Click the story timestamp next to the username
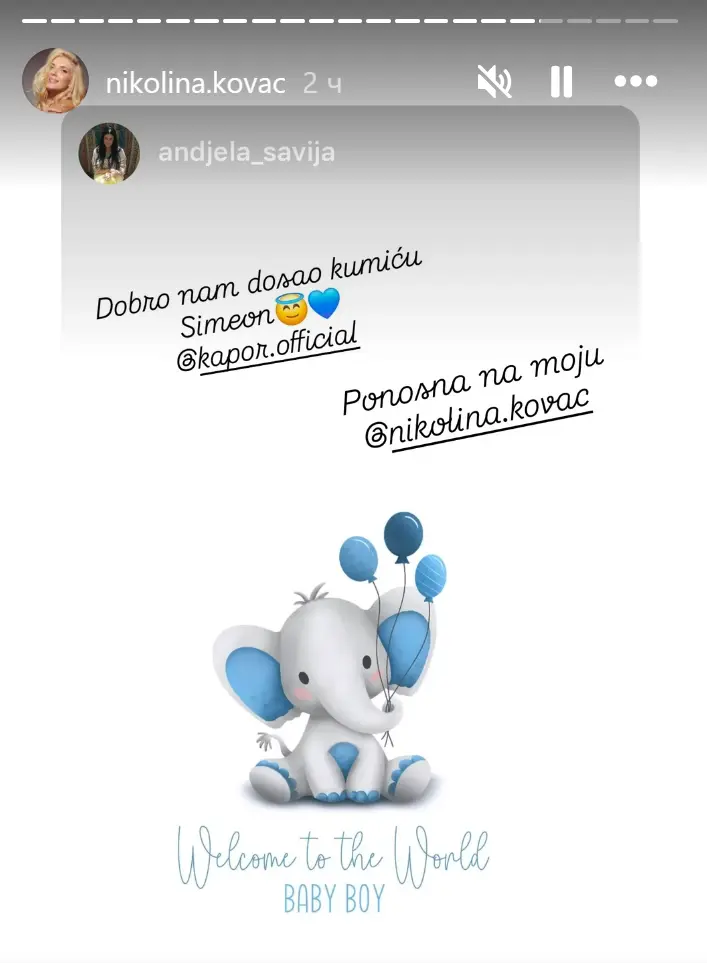Screen dimensions: 707x963 [322, 84]
